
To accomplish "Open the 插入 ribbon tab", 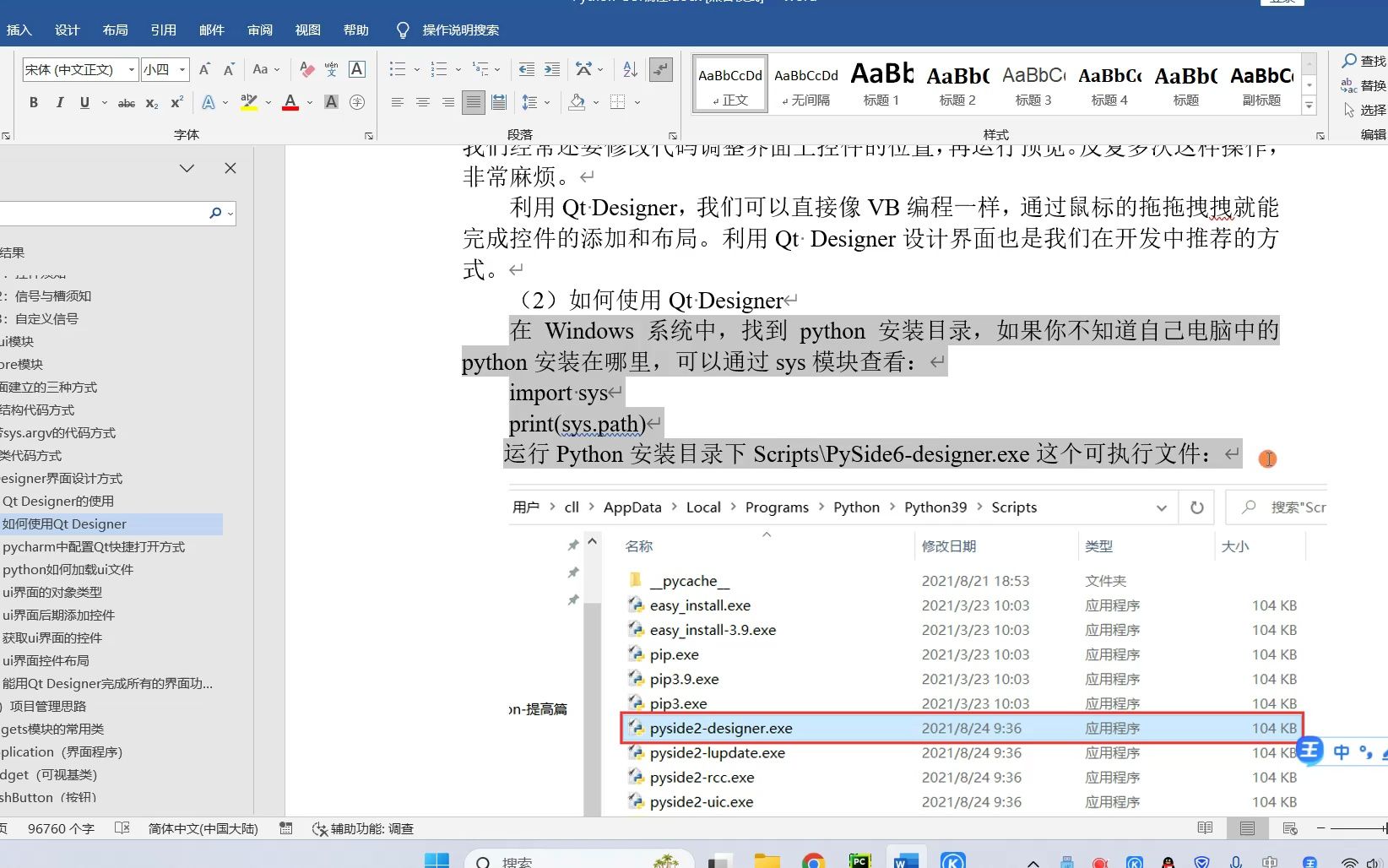I will pos(19,30).
